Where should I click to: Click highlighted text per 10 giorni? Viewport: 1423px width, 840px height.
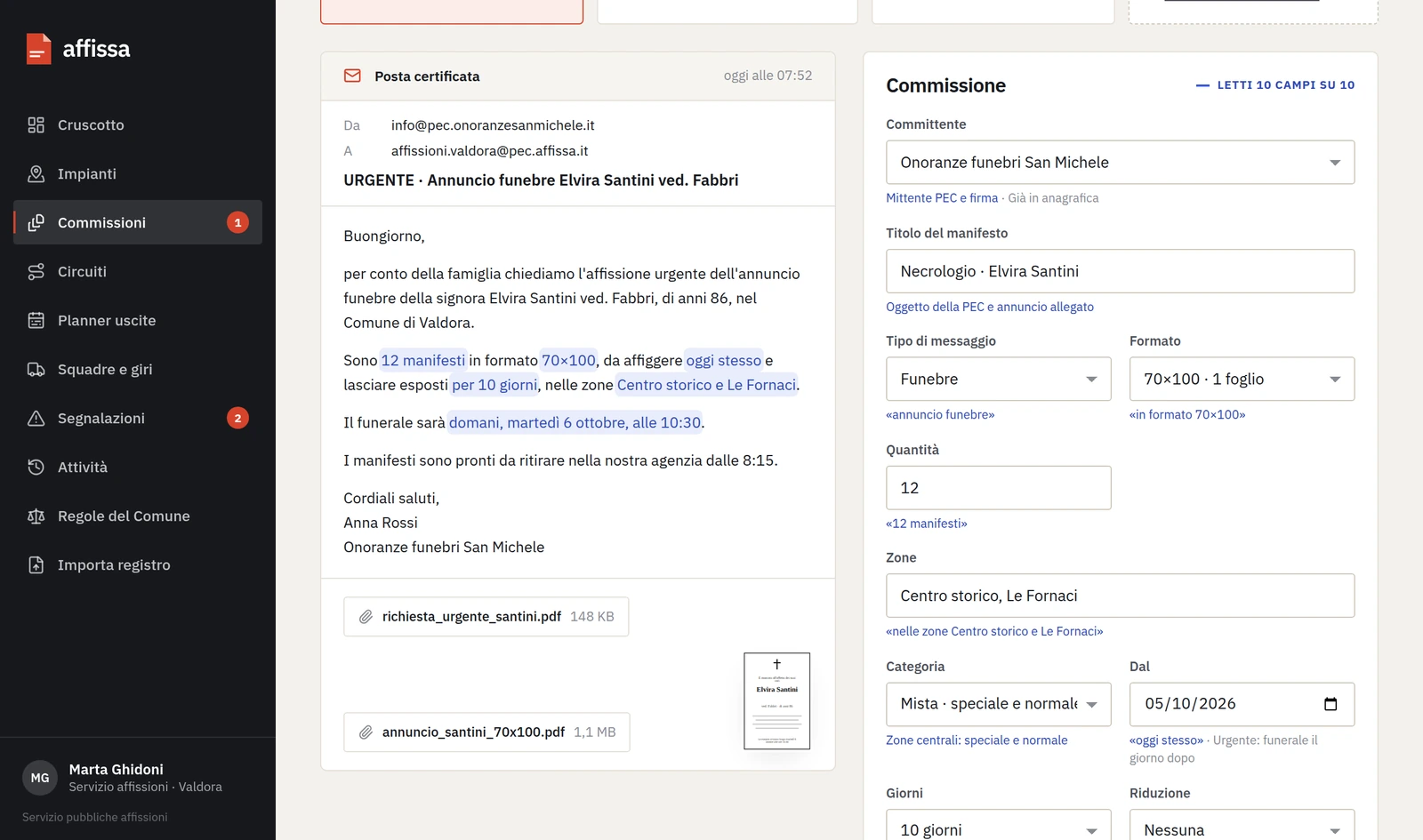click(494, 385)
